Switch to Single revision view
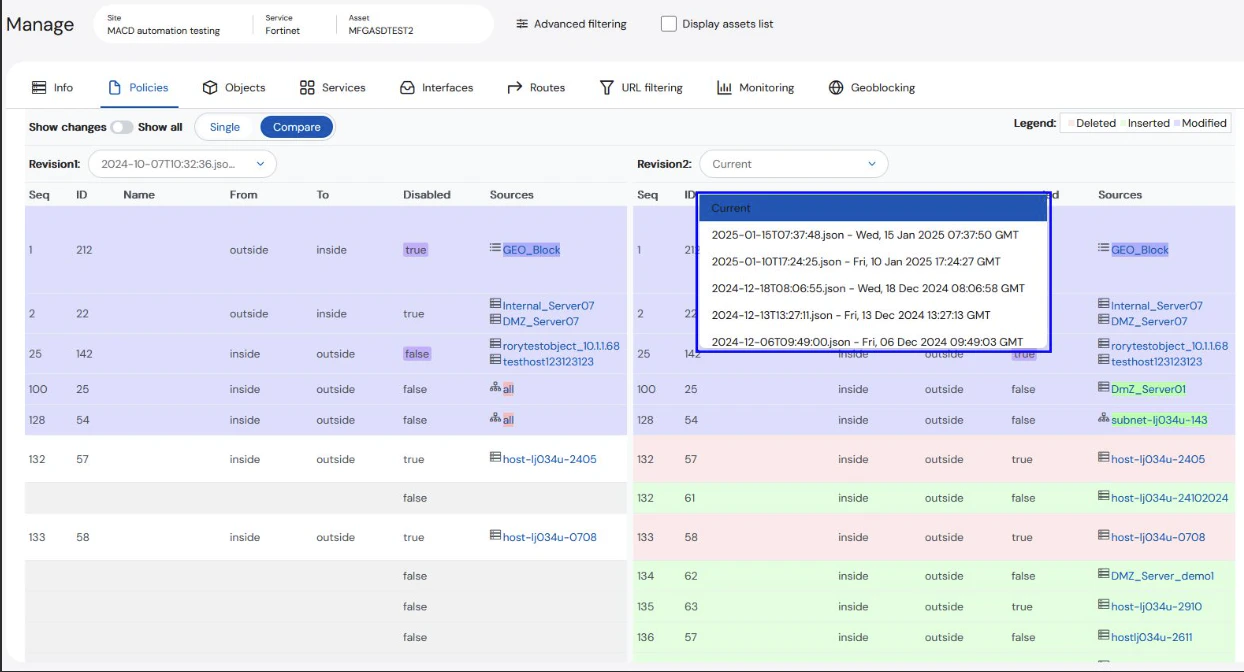Viewport: 1244px width, 672px height. pos(225,127)
